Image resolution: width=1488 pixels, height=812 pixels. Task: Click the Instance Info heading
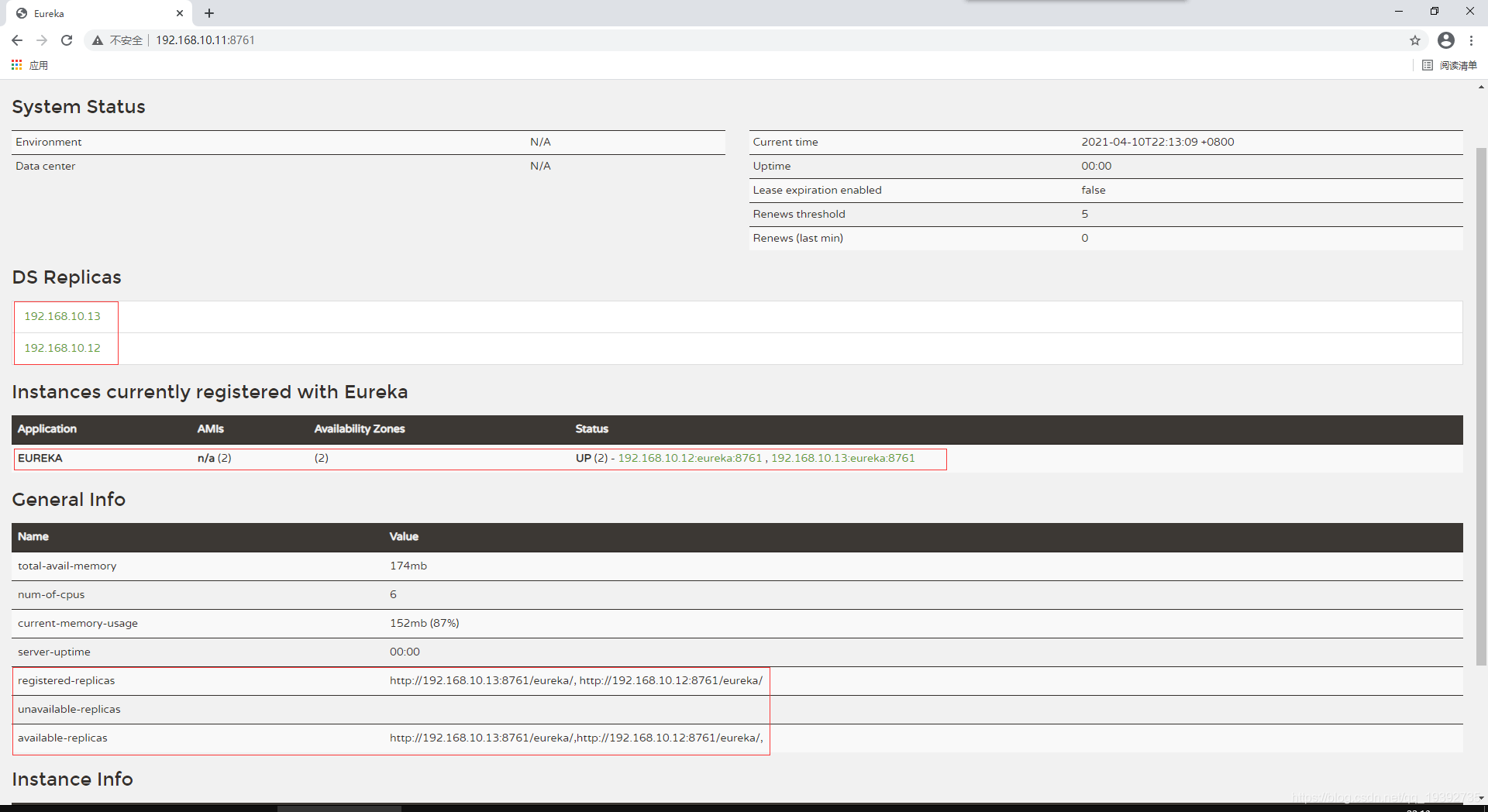coord(73,779)
